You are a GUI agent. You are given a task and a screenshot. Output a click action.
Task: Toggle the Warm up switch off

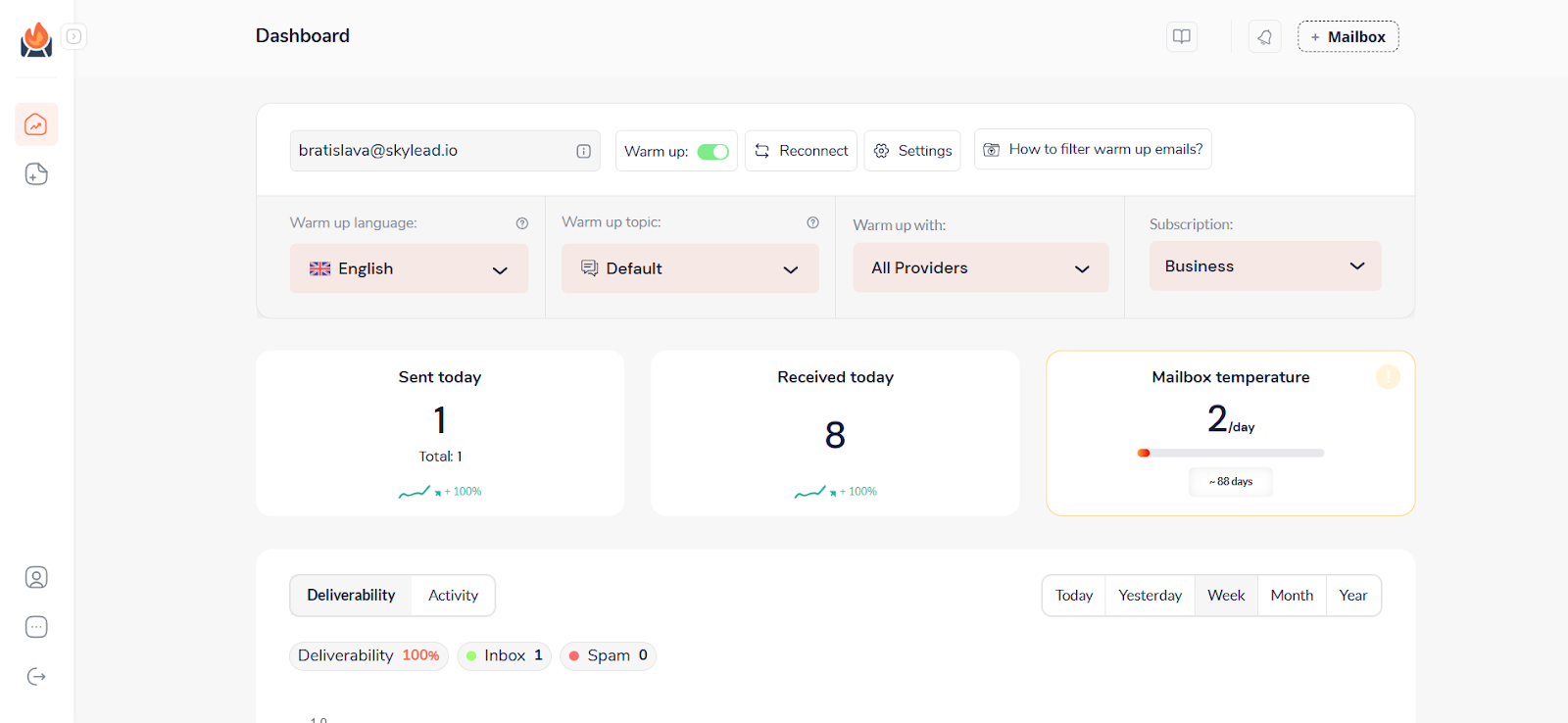click(x=712, y=152)
